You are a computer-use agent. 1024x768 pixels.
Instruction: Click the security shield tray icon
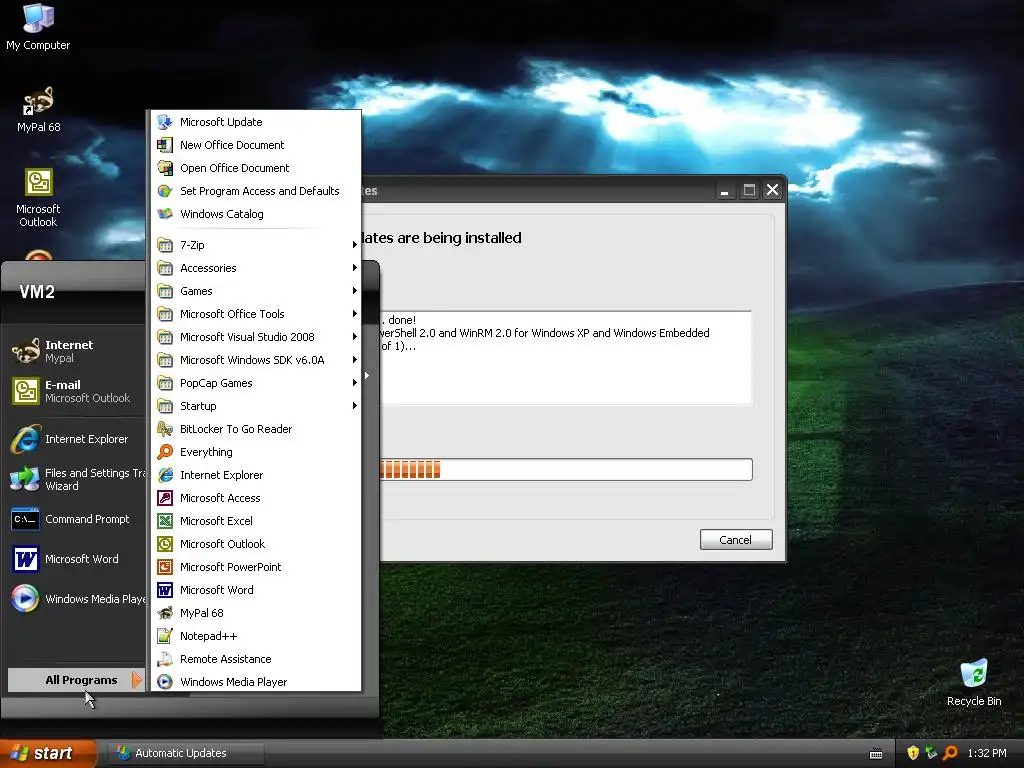913,753
